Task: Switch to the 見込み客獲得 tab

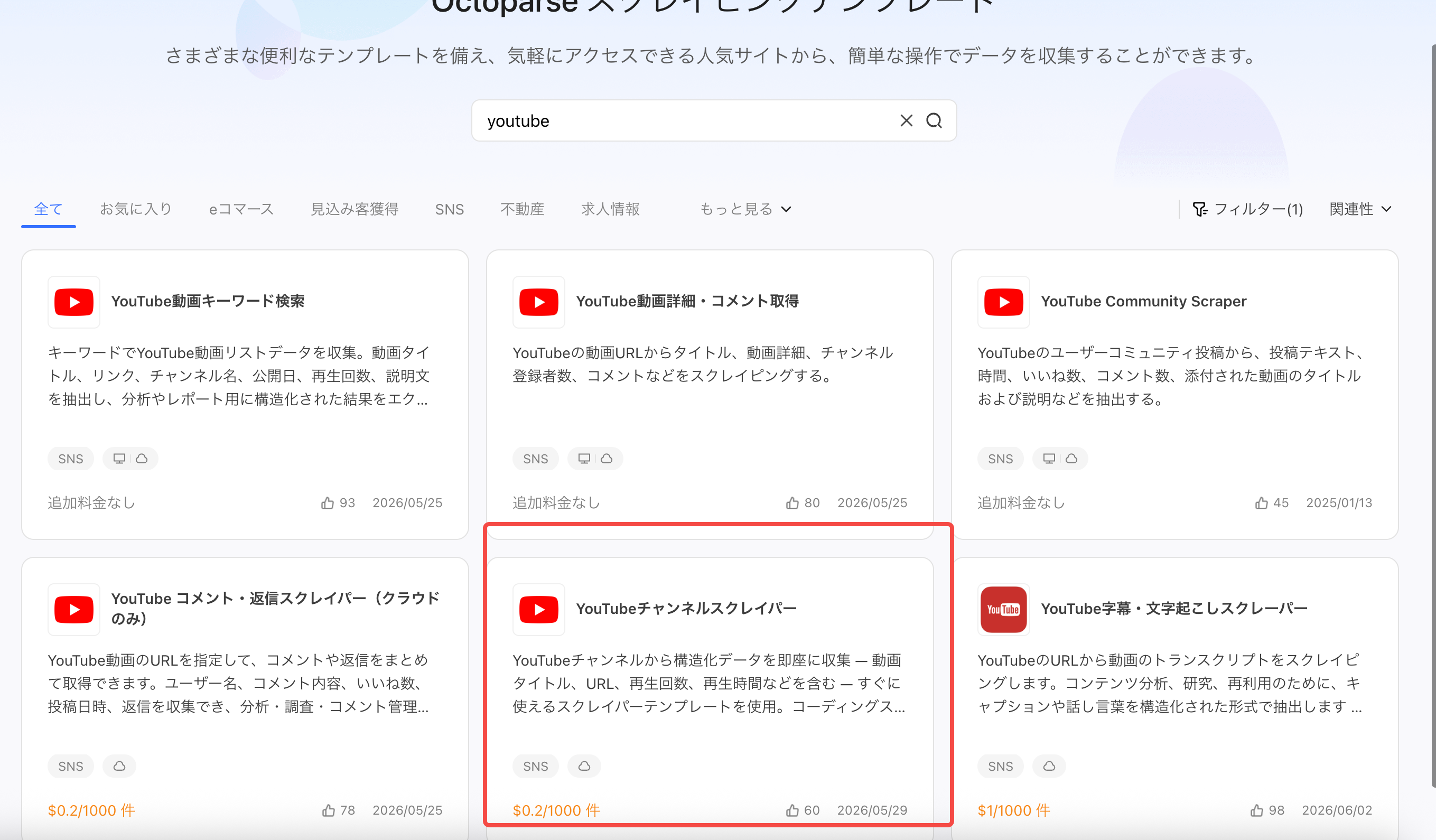Action: (355, 209)
